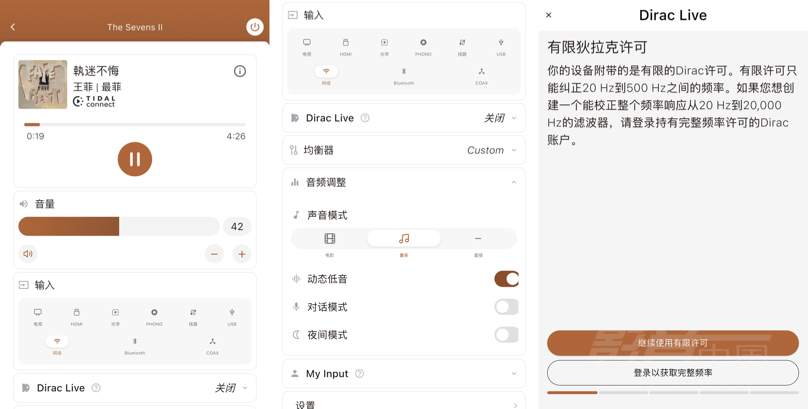
Task: Tap the power icon beside The Sevens II
Action: pyautogui.click(x=255, y=27)
